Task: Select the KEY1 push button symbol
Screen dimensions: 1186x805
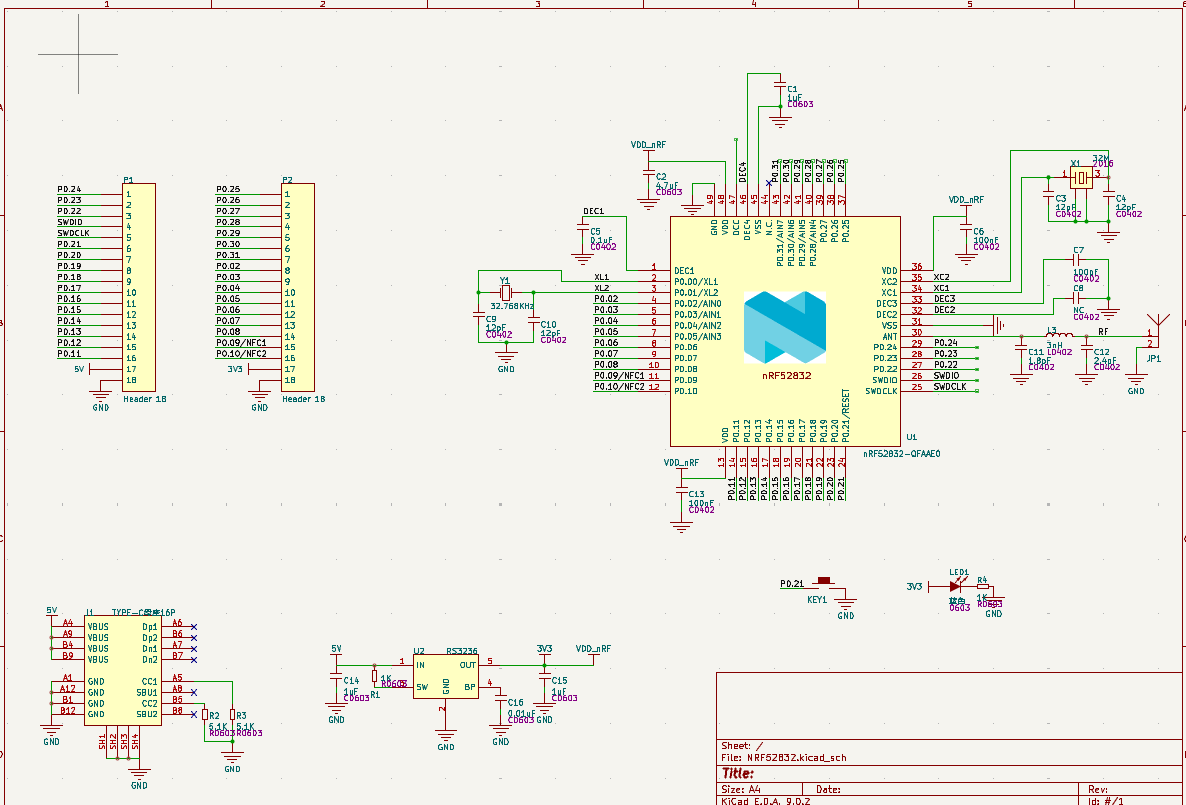Action: pos(823,583)
